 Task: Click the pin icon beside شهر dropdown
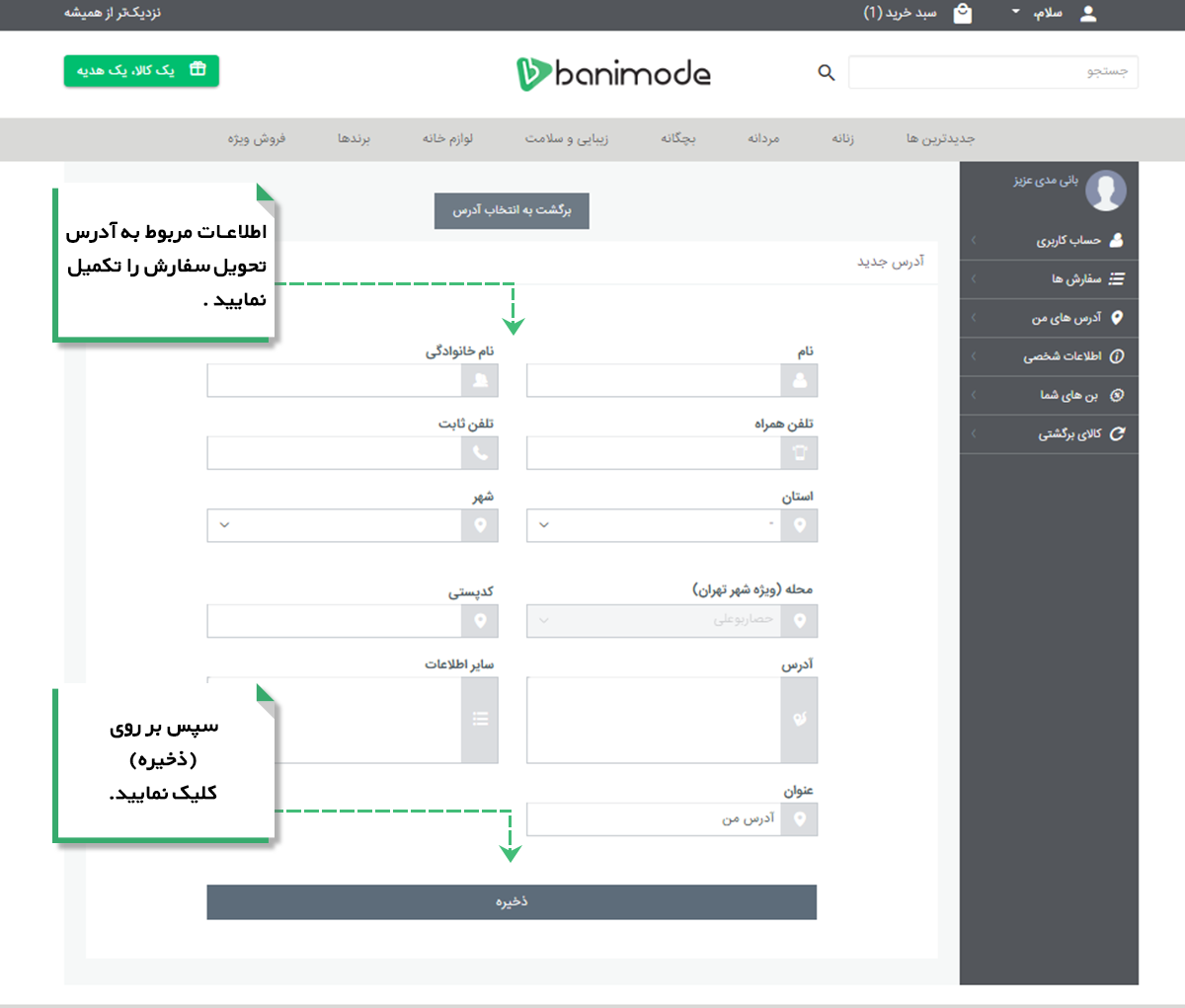[480, 525]
